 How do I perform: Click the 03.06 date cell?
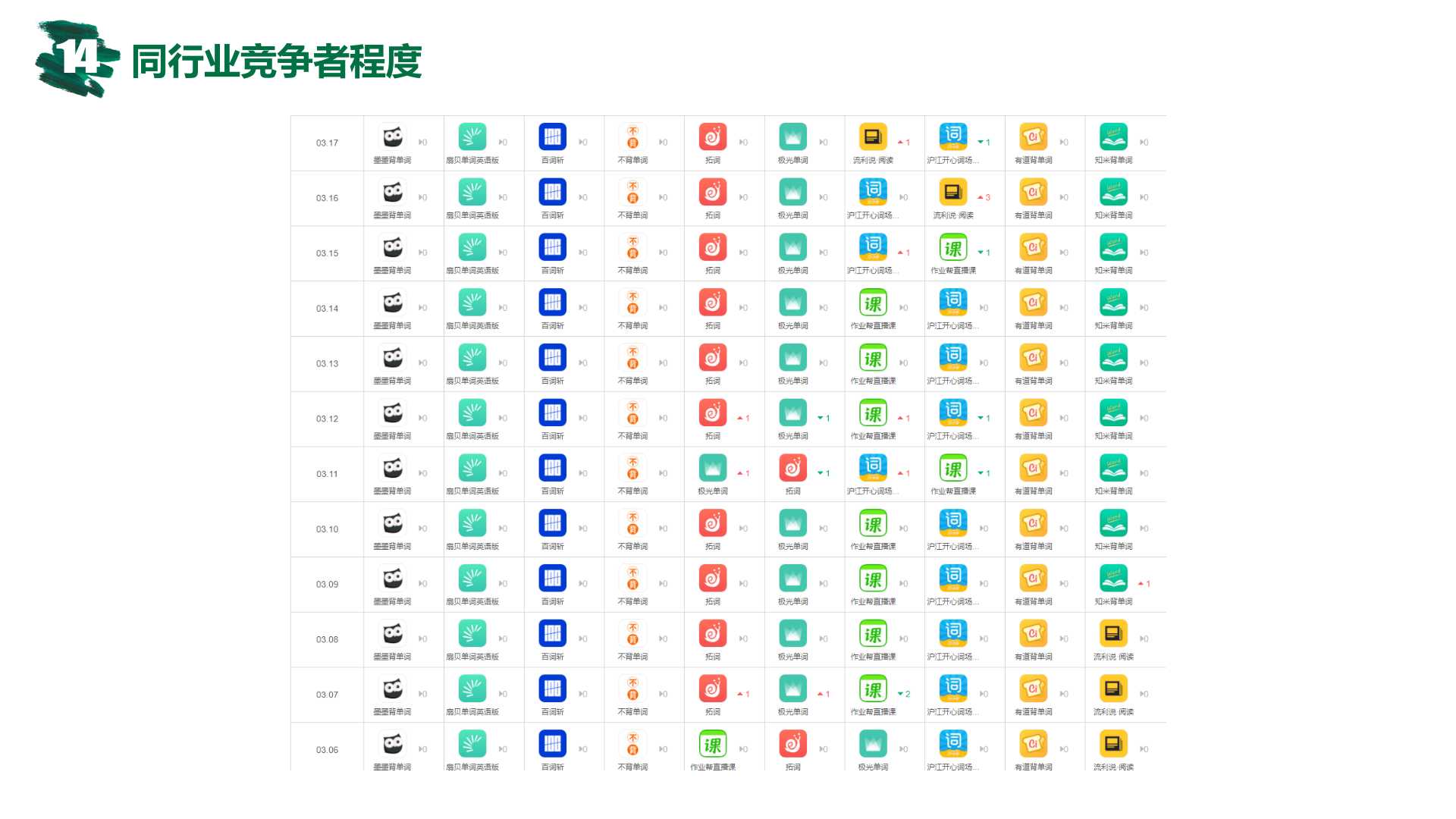(328, 750)
